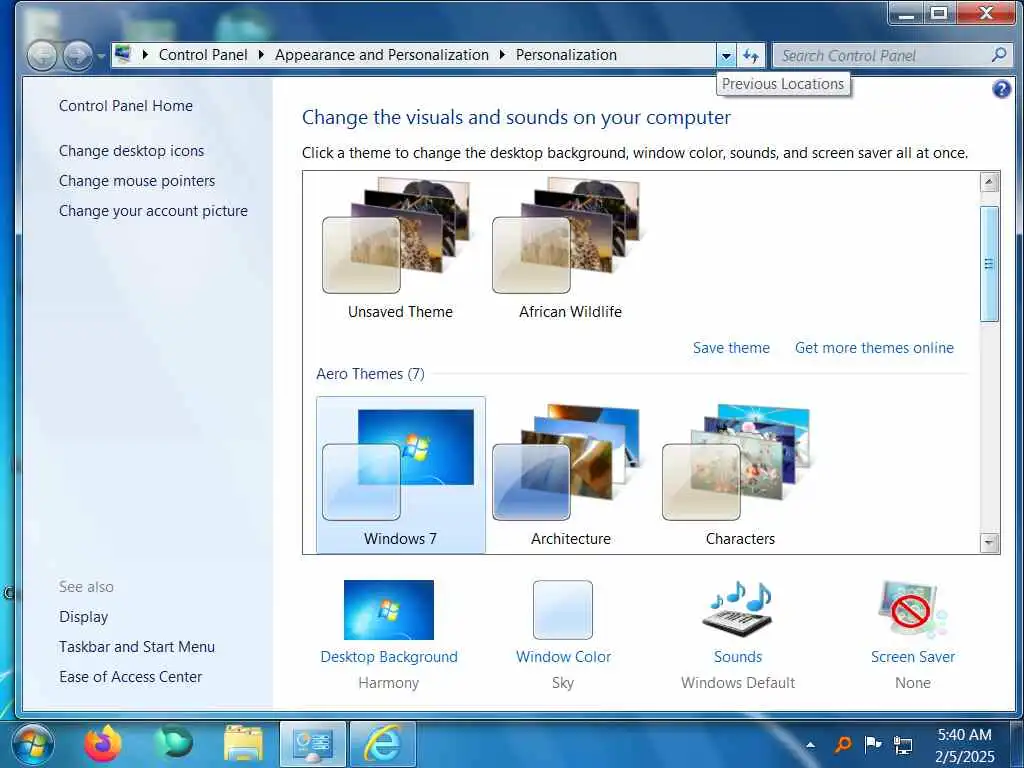Switch to Control Panel taskbar button
This screenshot has height=768, width=1024.
pyautogui.click(x=313, y=744)
